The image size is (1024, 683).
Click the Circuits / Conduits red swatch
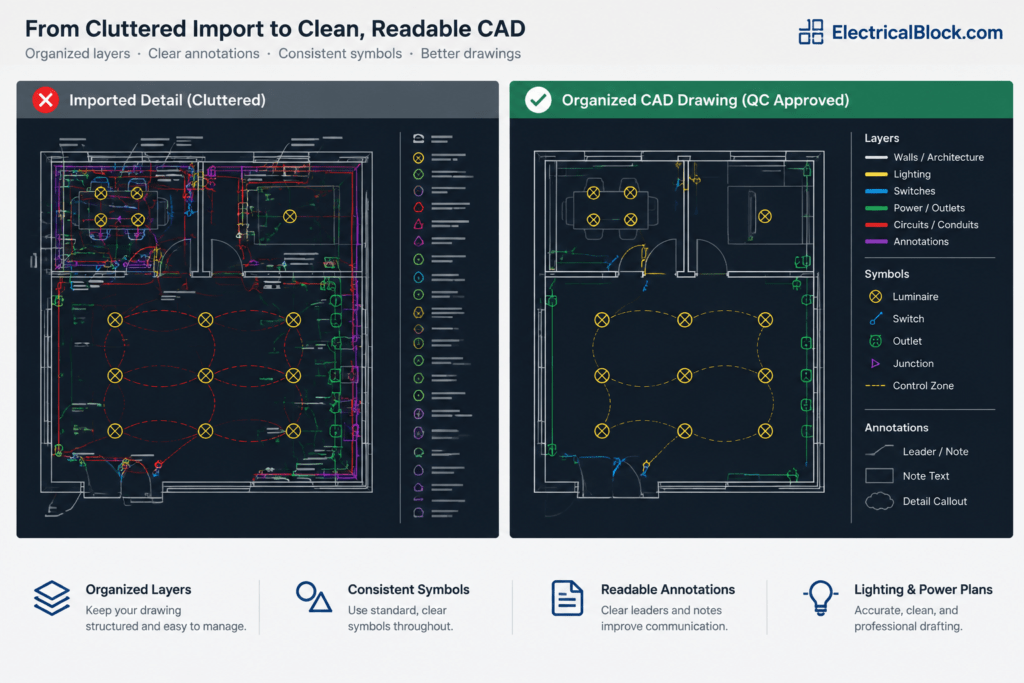pyautogui.click(x=876, y=225)
